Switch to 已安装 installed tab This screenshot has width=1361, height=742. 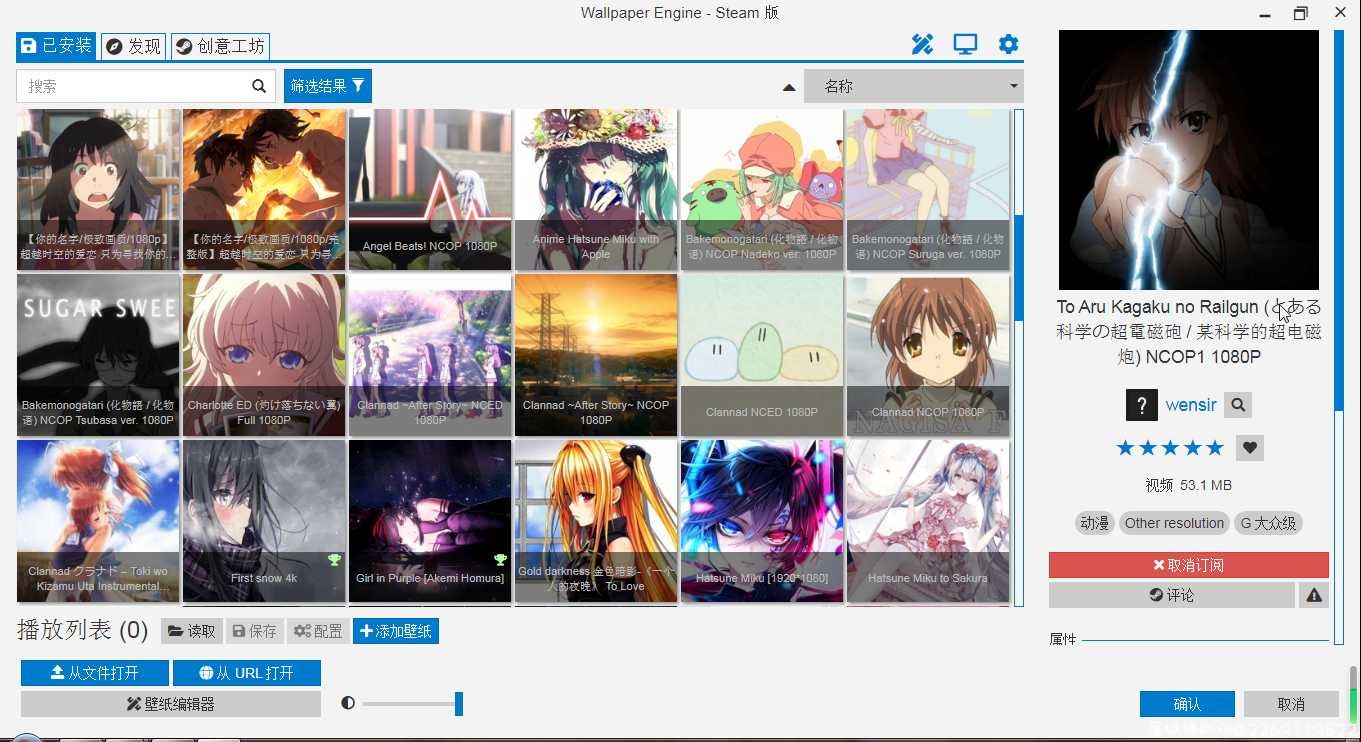(56, 46)
